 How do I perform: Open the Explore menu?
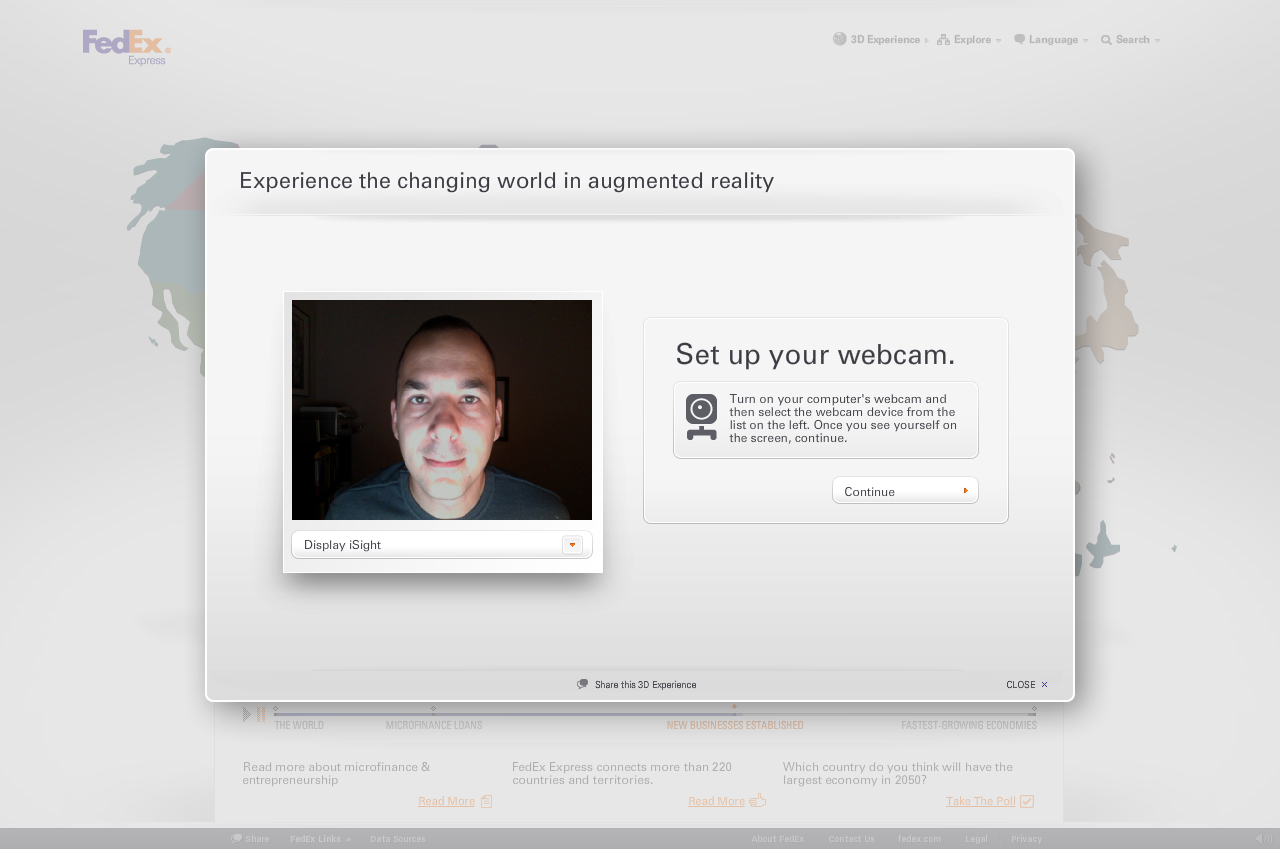(x=972, y=40)
